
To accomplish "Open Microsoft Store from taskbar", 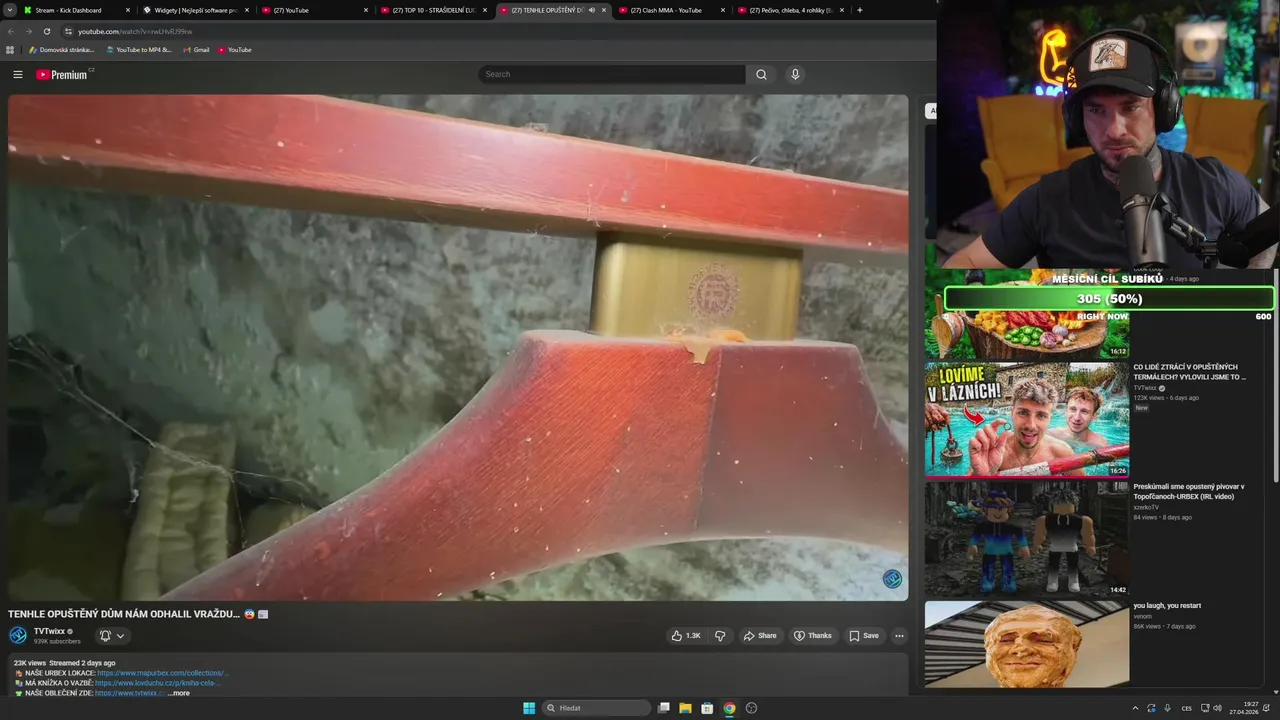I will coord(707,708).
